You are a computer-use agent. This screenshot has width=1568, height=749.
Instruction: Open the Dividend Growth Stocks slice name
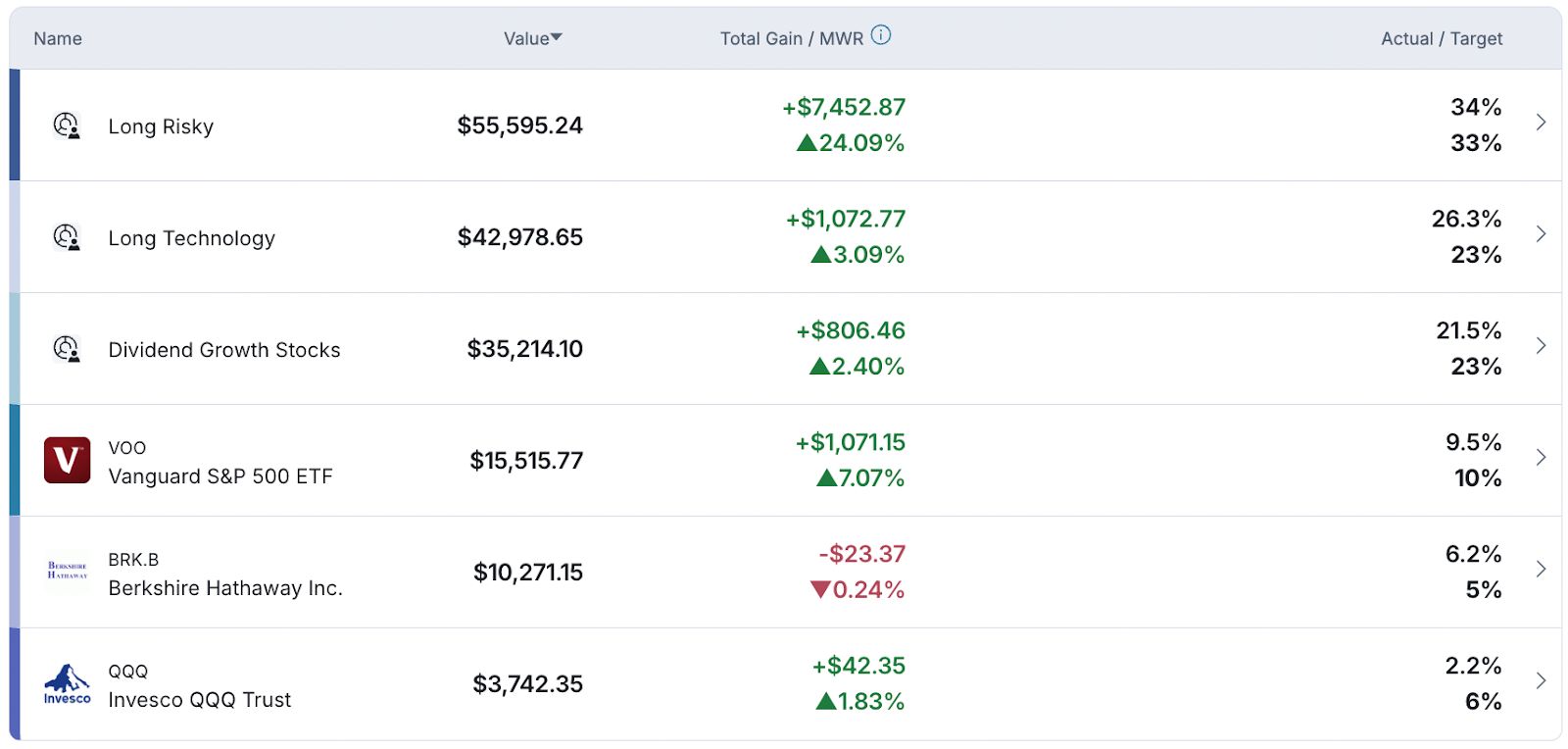coord(224,350)
